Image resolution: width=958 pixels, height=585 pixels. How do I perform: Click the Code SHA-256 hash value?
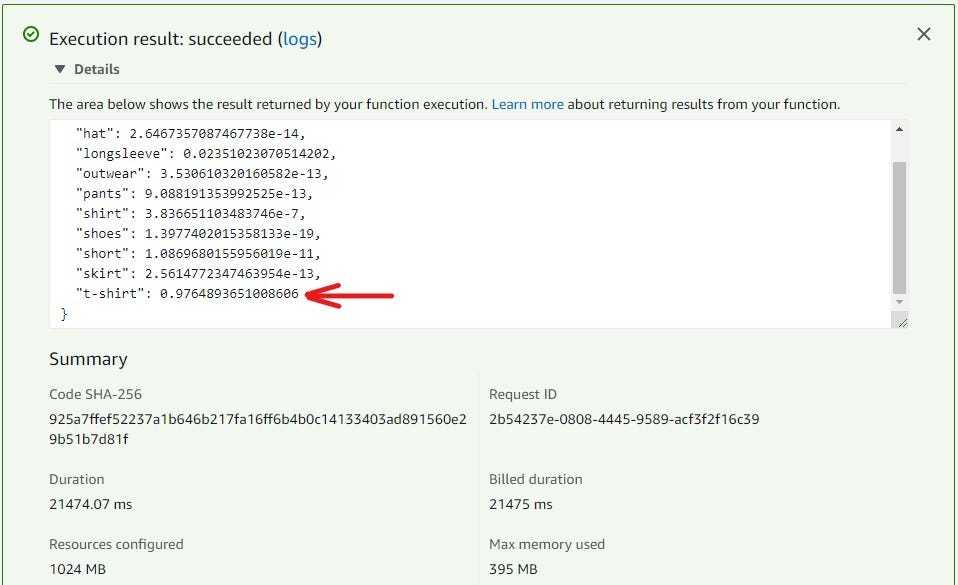click(x=257, y=429)
